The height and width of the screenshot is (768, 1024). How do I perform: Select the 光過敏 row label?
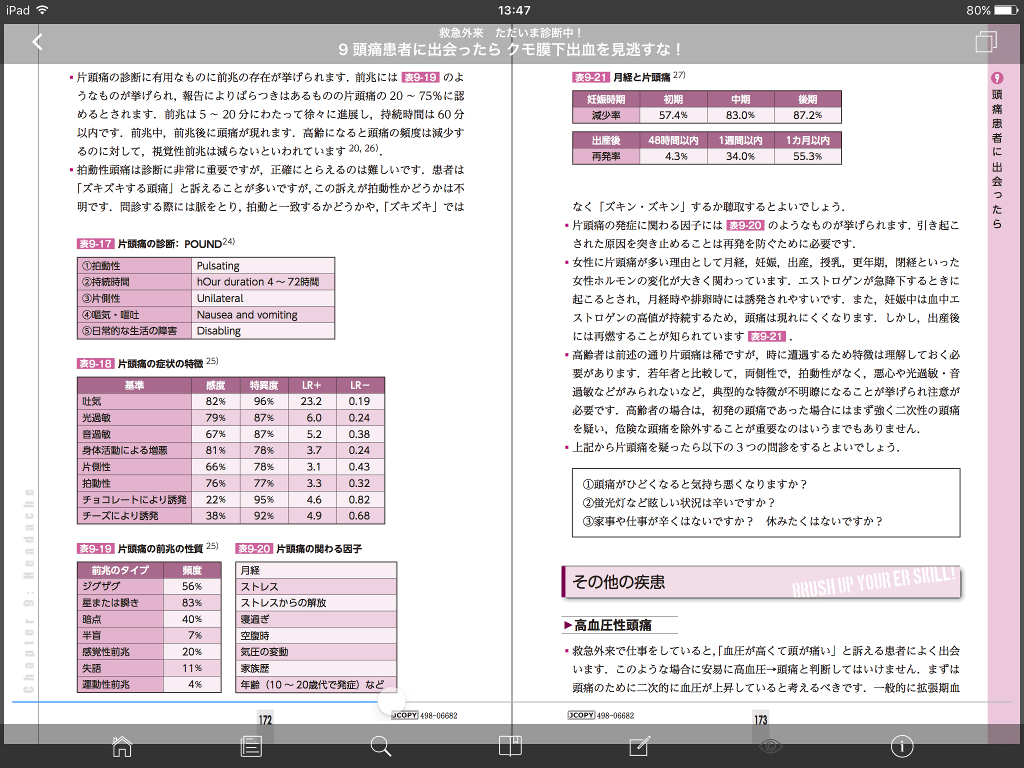134,417
